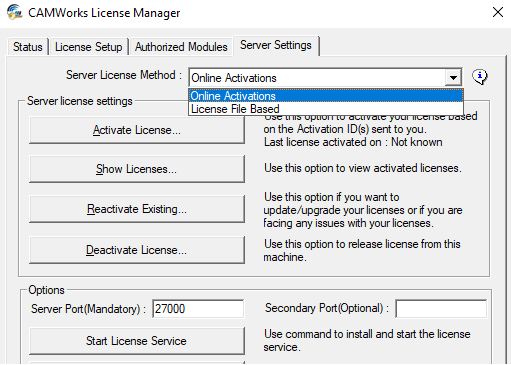Click the 'Server License Method :' label
511x365 pixels.
pos(124,75)
